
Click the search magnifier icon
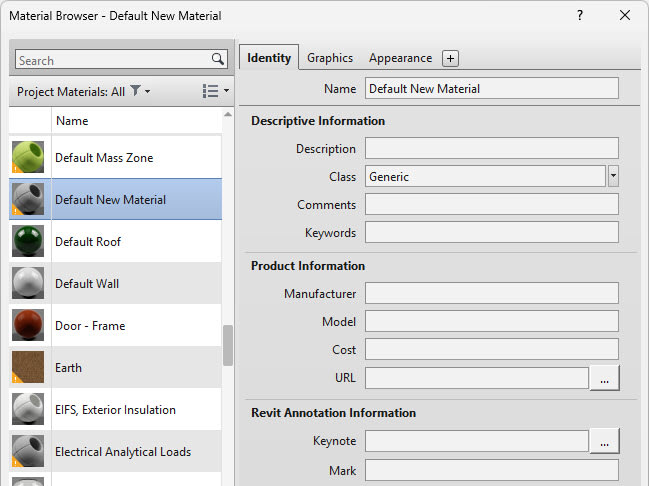[x=218, y=60]
